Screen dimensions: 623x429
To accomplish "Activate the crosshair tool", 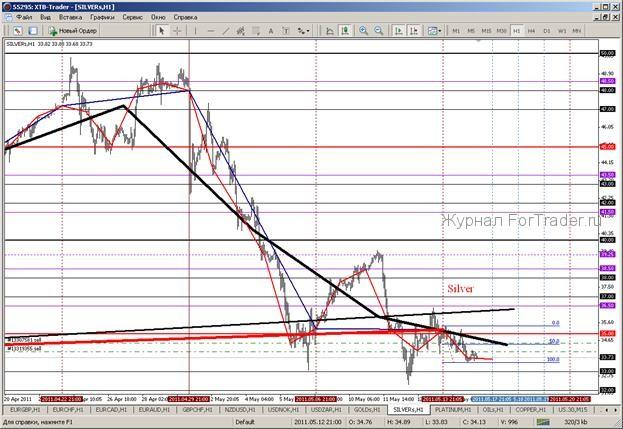I will pos(178,31).
